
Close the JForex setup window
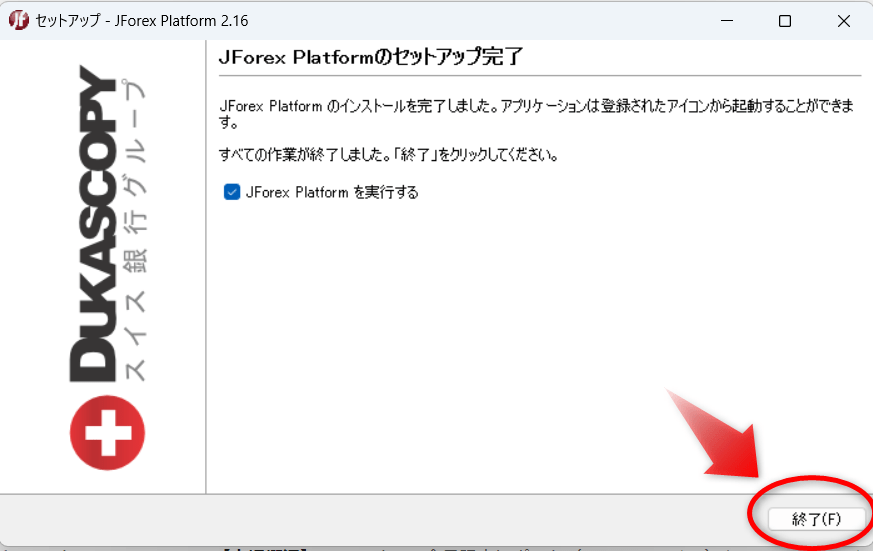pyautogui.click(x=843, y=21)
